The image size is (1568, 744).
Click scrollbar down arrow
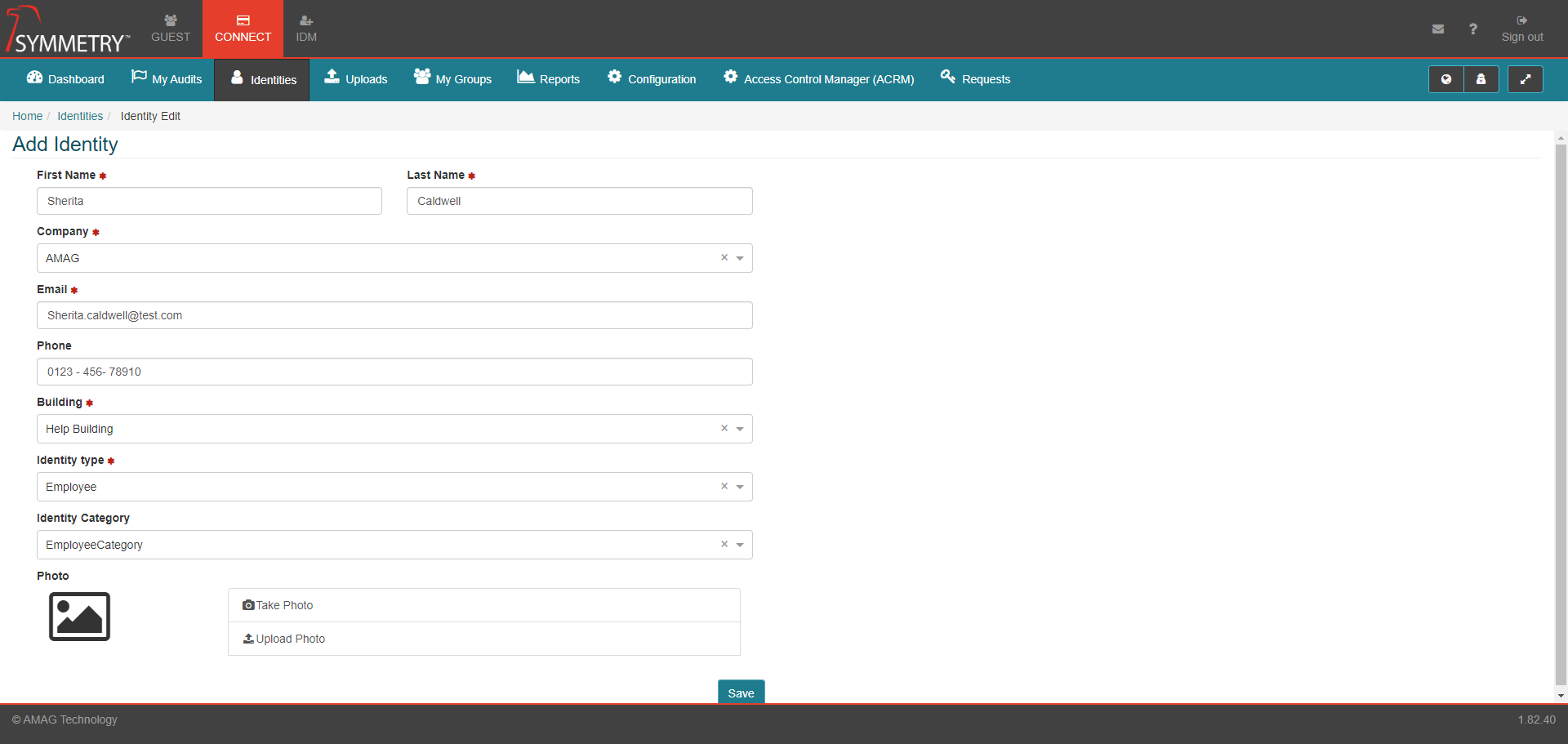(1561, 696)
